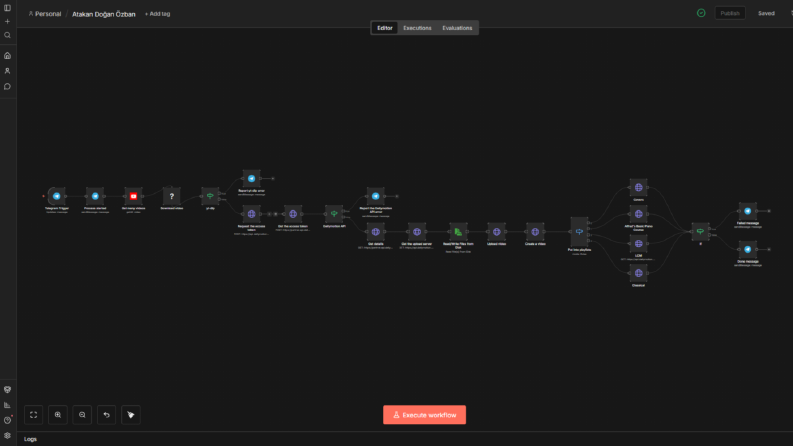Image resolution: width=793 pixels, height=446 pixels.
Task: Select the Download video question-mark node
Action: click(171, 196)
